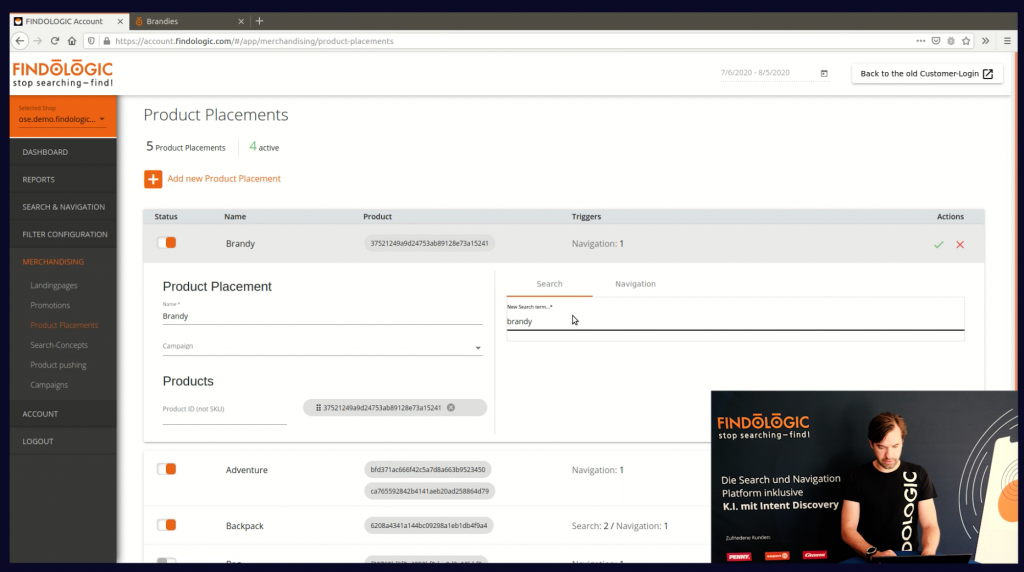This screenshot has height=572, width=1024.
Task: Click the orange plus icon to add a placement
Action: (x=153, y=179)
